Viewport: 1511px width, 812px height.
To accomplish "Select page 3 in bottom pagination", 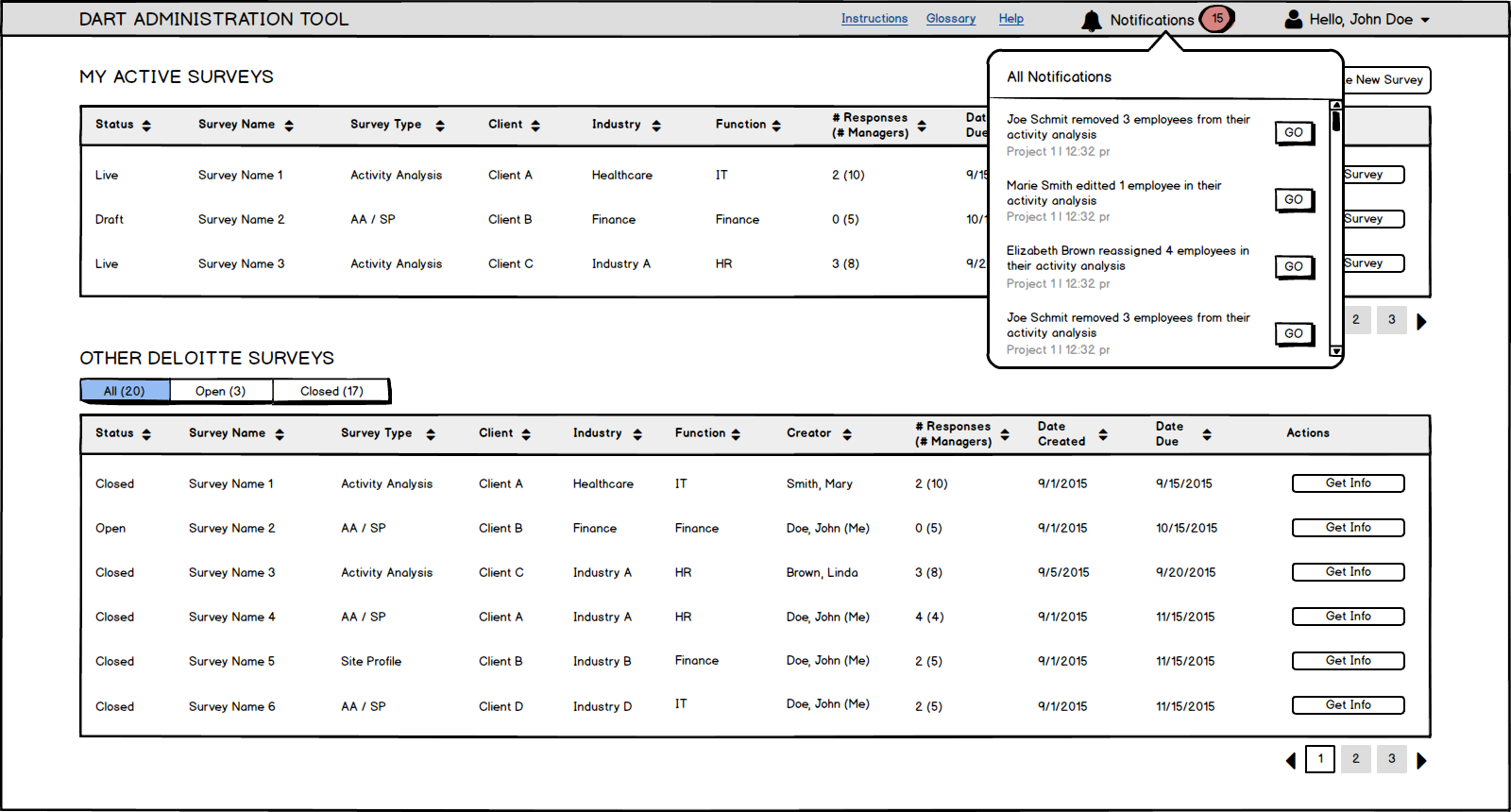I will 1391,759.
